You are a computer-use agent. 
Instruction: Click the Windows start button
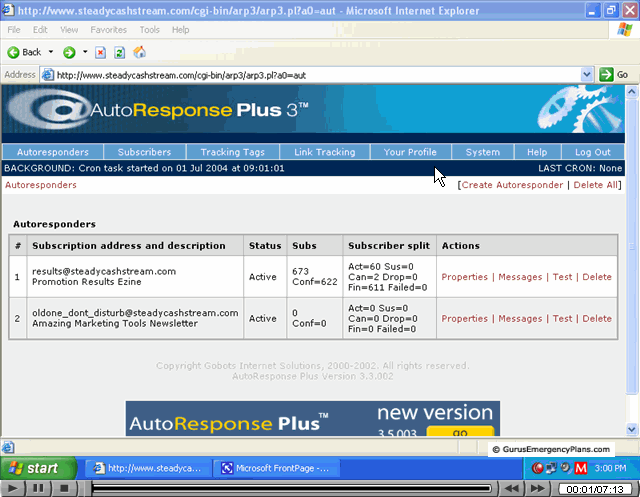(38, 468)
